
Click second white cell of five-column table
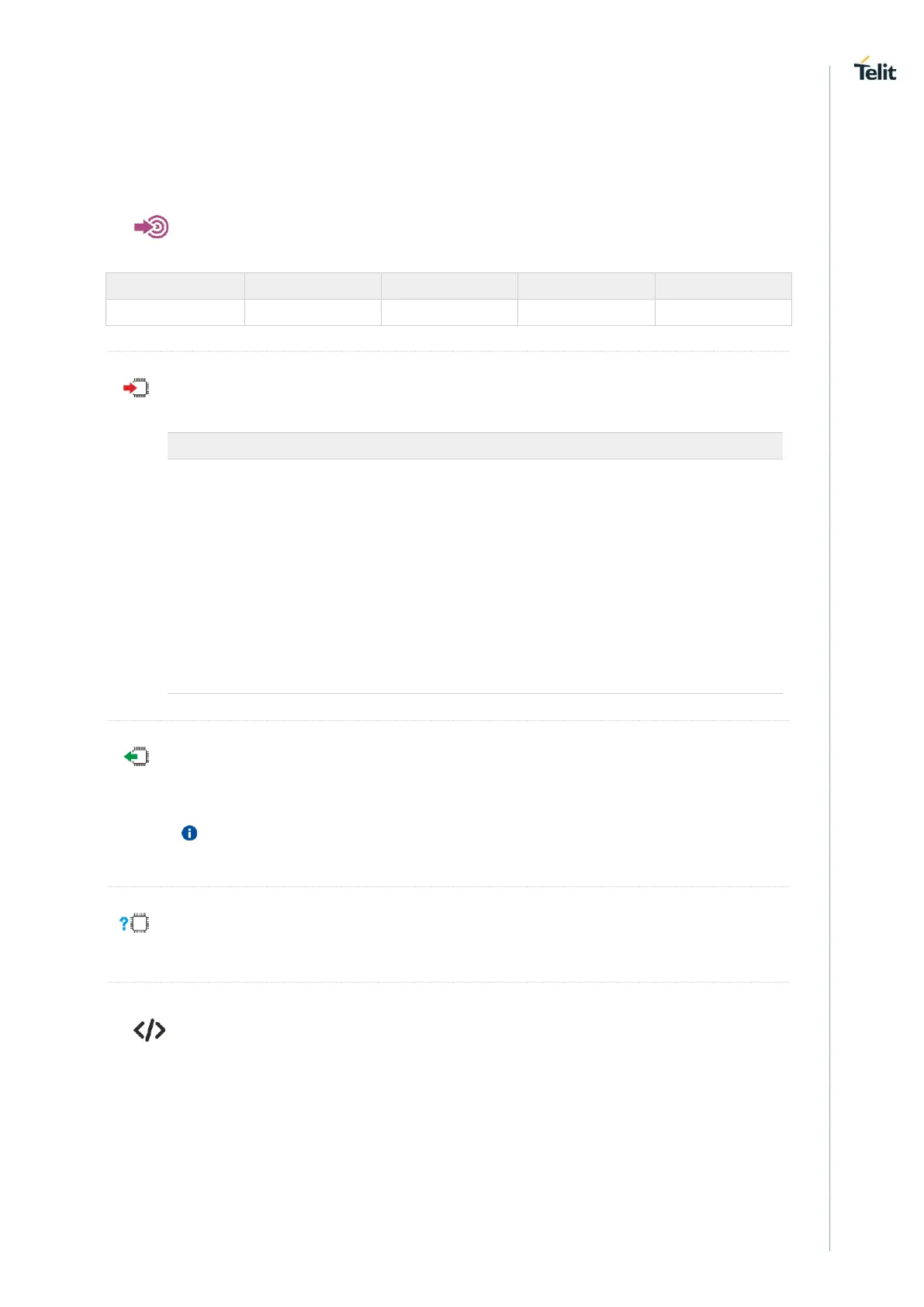313,312
